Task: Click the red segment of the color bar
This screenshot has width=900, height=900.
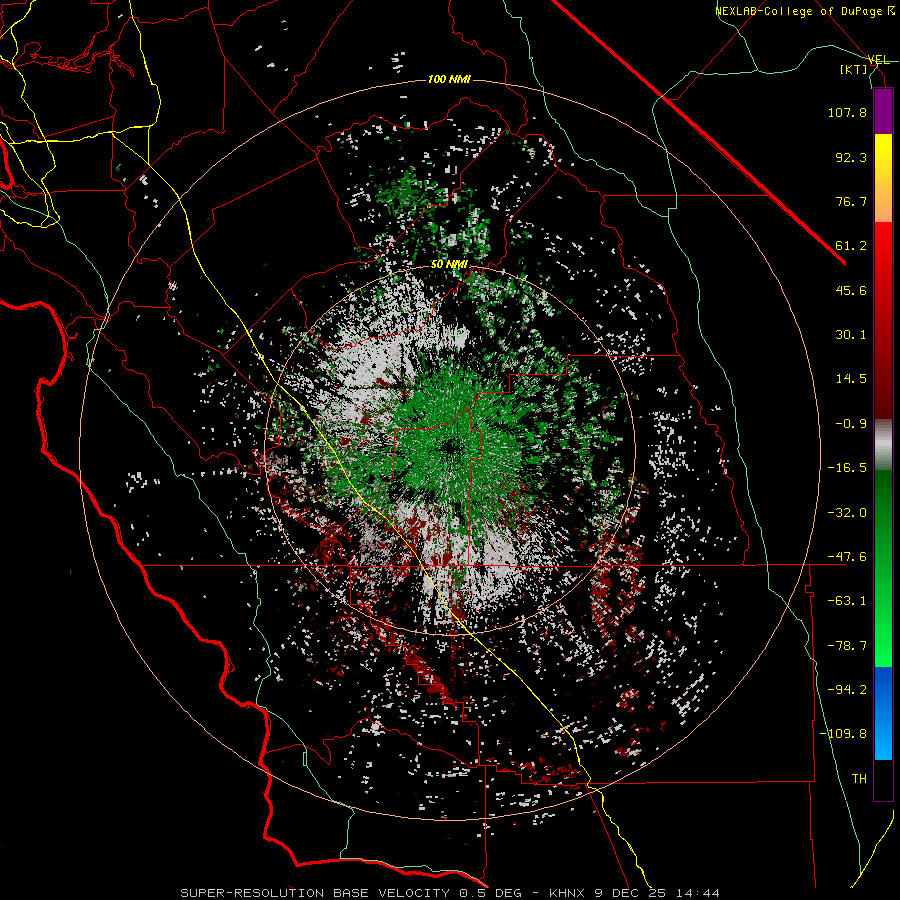Action: 883,320
